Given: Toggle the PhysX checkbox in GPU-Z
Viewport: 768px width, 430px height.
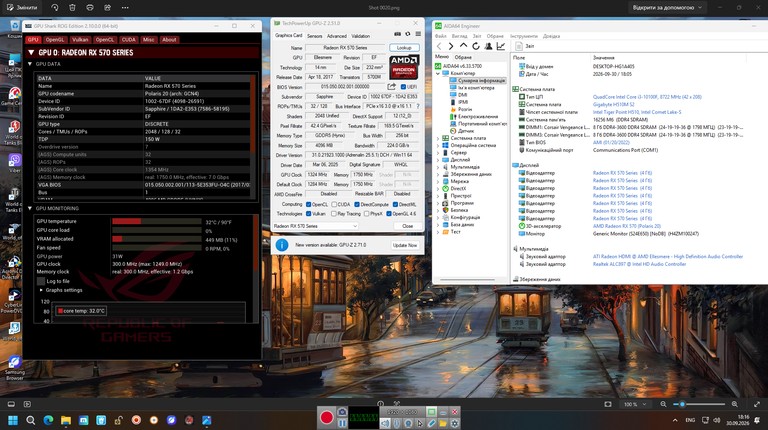Looking at the screenshot, I should tap(366, 214).
